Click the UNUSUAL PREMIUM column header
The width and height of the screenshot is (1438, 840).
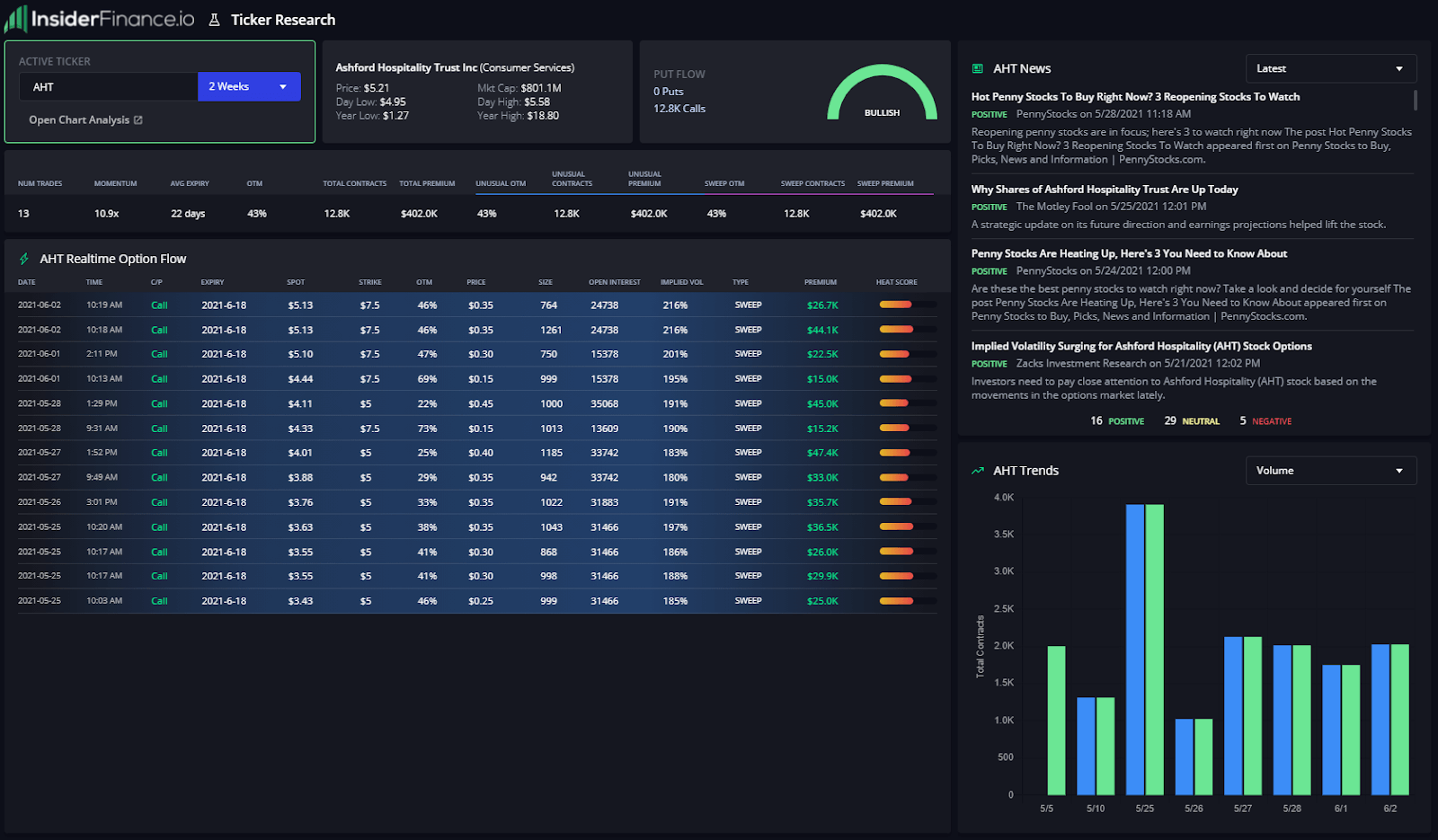[x=644, y=179]
